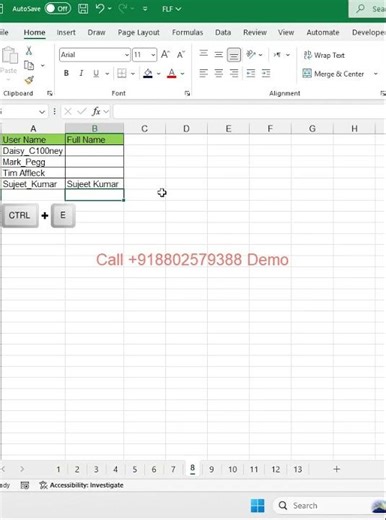Open the Copy options dropdown arrow
The image size is (386, 520).
43,66
